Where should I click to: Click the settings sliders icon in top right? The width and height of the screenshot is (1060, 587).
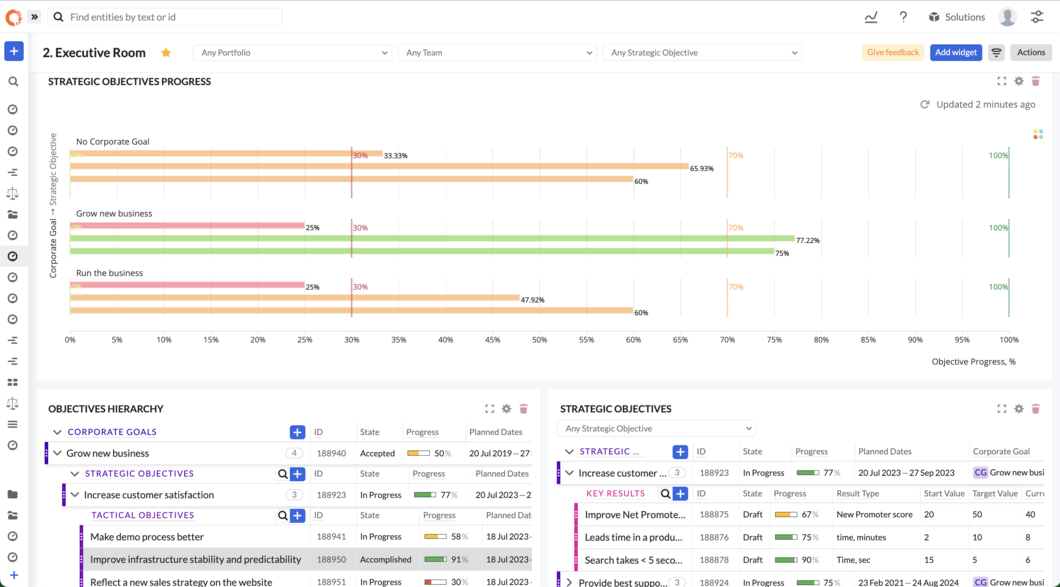[x=1038, y=17]
